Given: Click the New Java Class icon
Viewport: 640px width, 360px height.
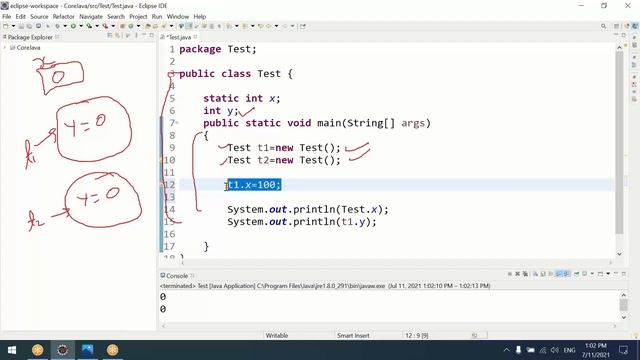Looking at the screenshot, I should 131,26.
